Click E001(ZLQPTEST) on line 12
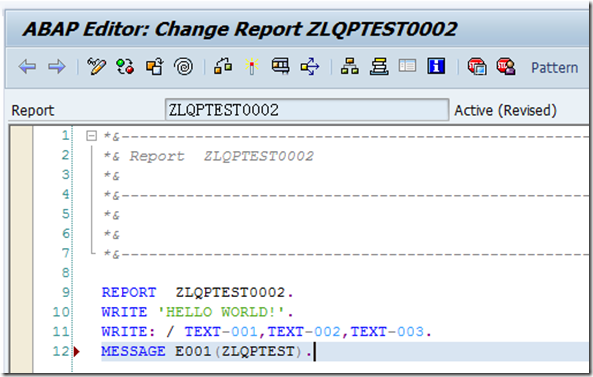This screenshot has width=593, height=377. tap(238, 351)
